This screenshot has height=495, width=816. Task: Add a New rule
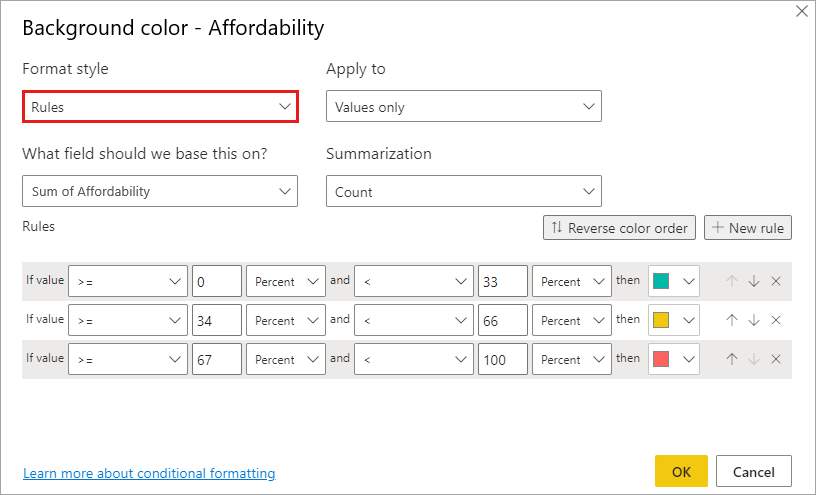coord(748,228)
